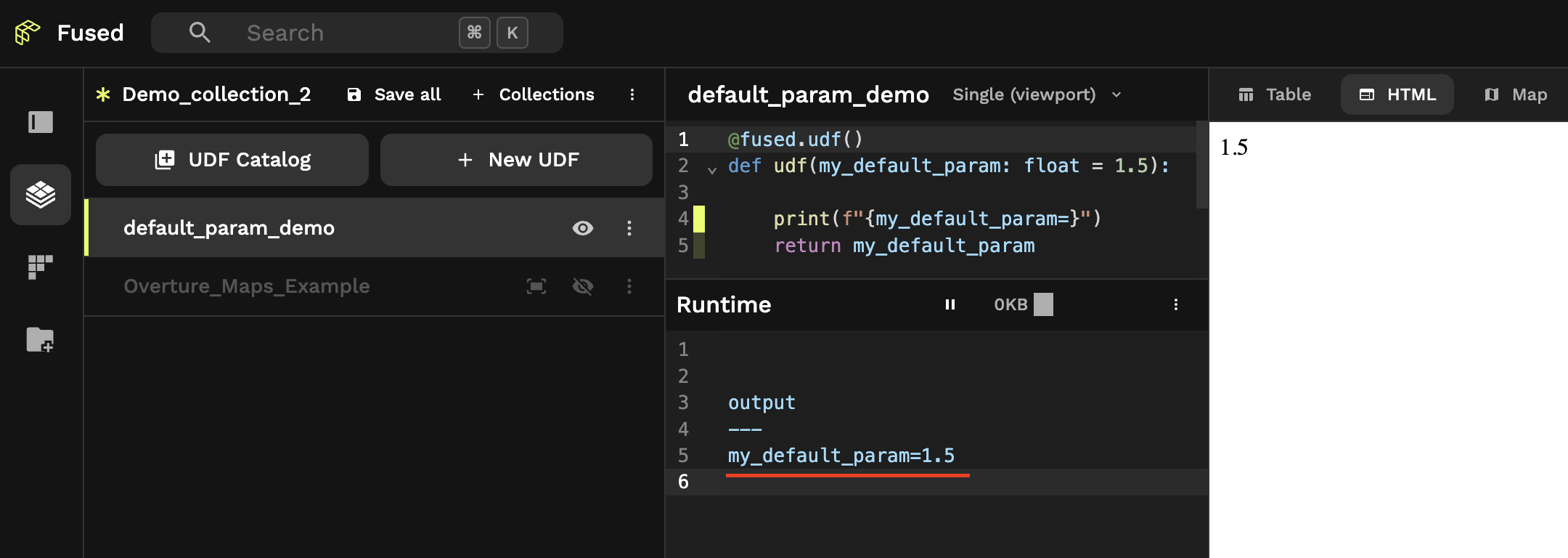Click the New UDF button
1568x558 pixels.
516,160
